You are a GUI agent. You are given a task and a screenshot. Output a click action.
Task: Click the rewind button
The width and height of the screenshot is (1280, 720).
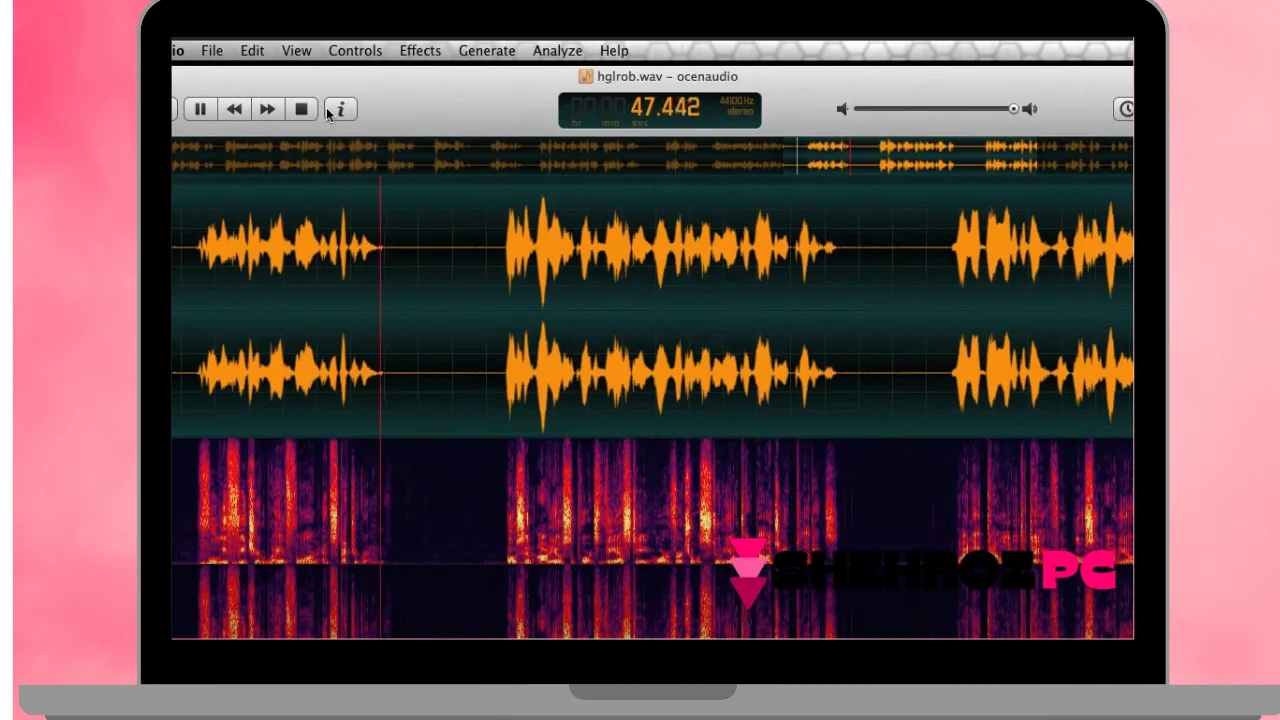(x=234, y=110)
